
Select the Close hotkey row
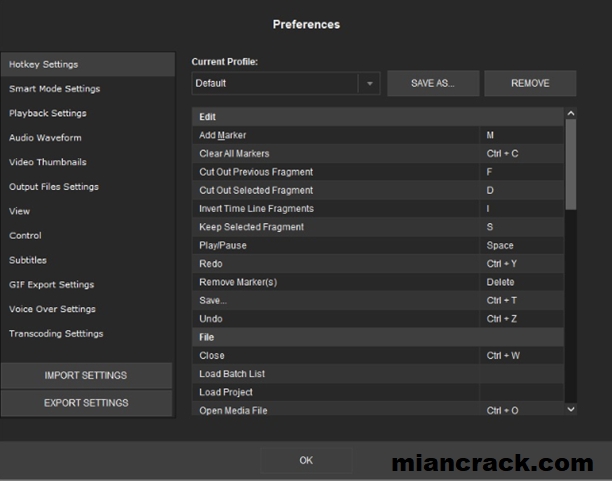378,355
